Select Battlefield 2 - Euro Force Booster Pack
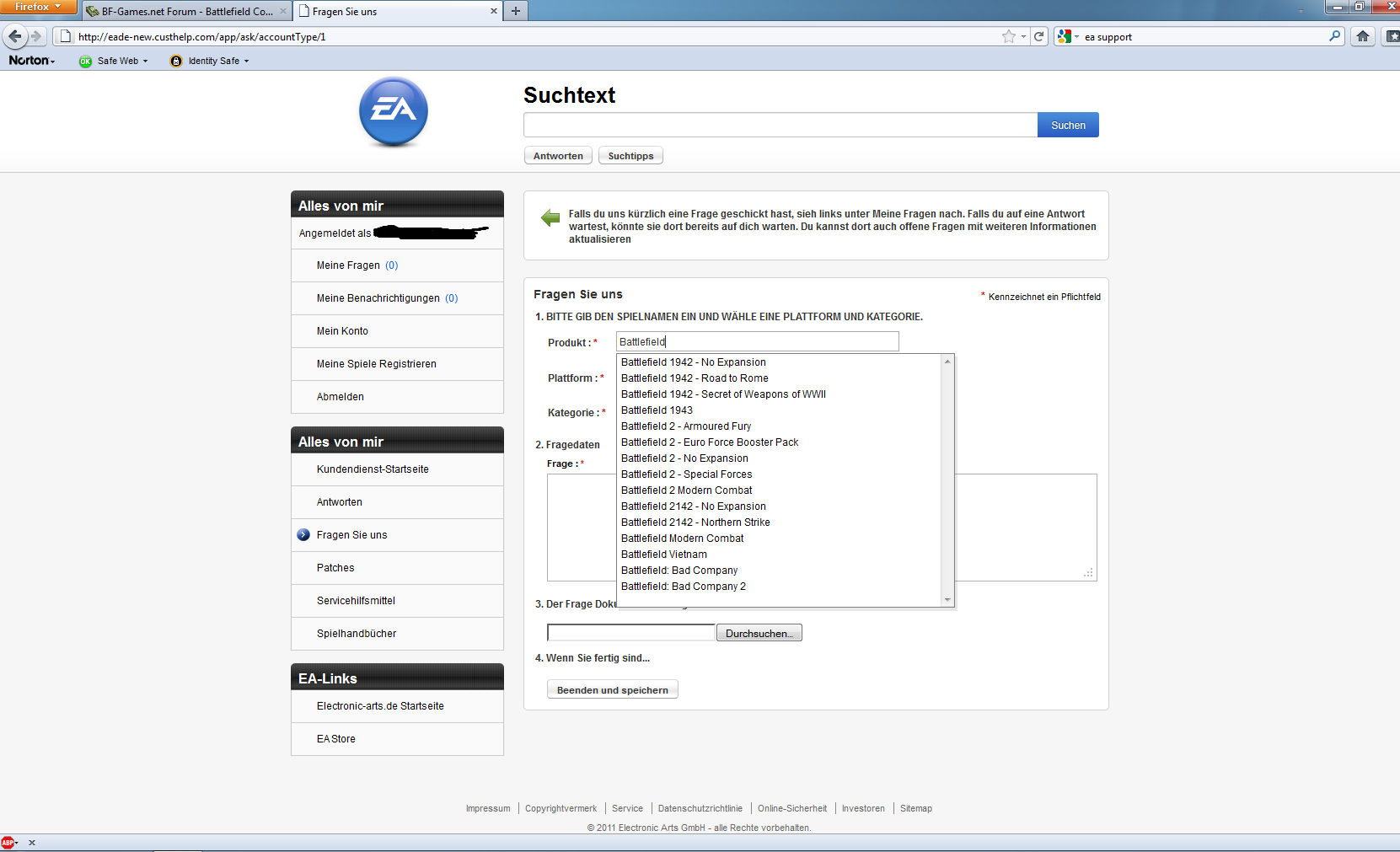Screen dimensions: 1400x852 click(710, 442)
